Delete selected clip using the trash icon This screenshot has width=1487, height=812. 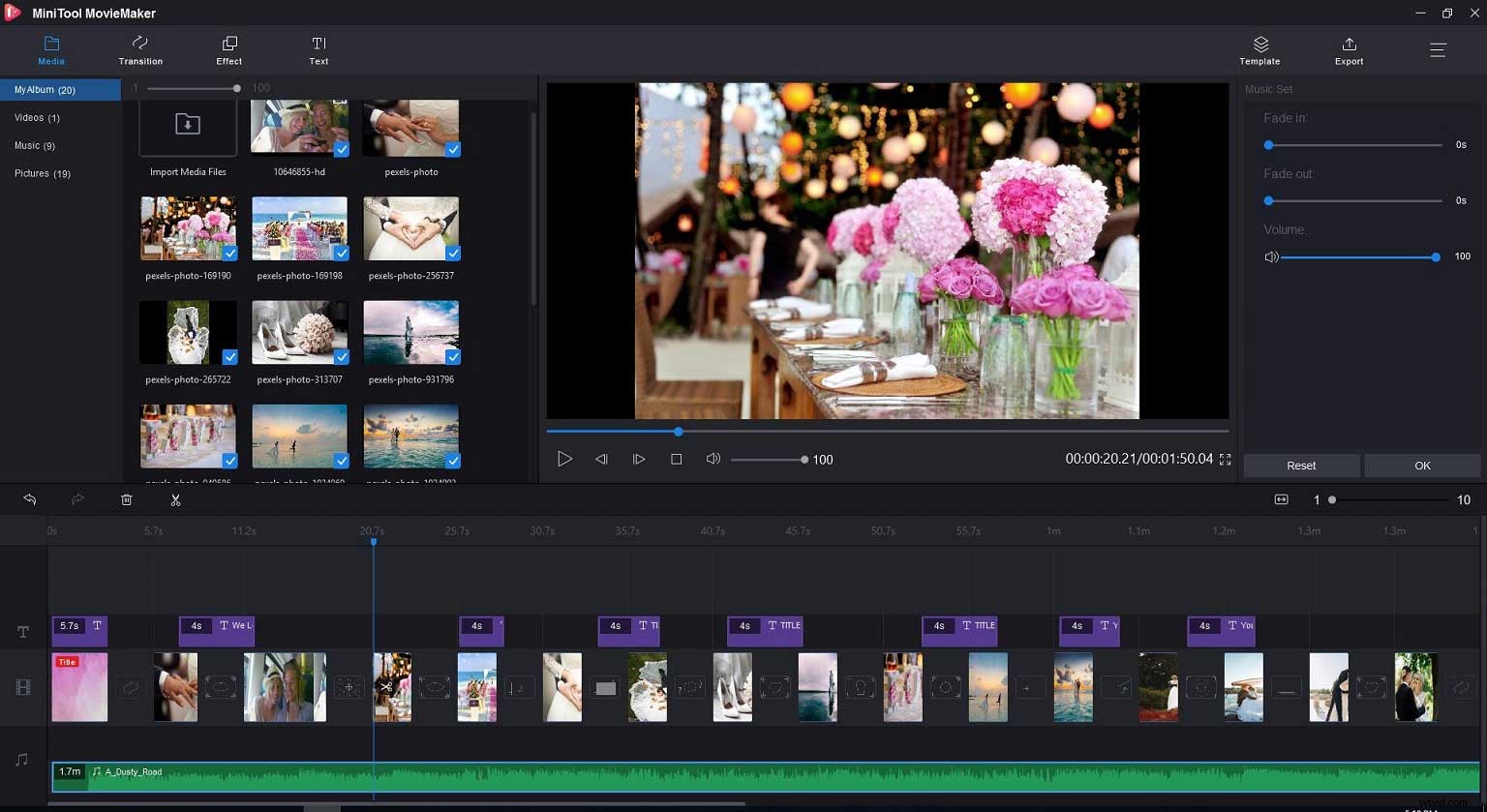coord(126,499)
